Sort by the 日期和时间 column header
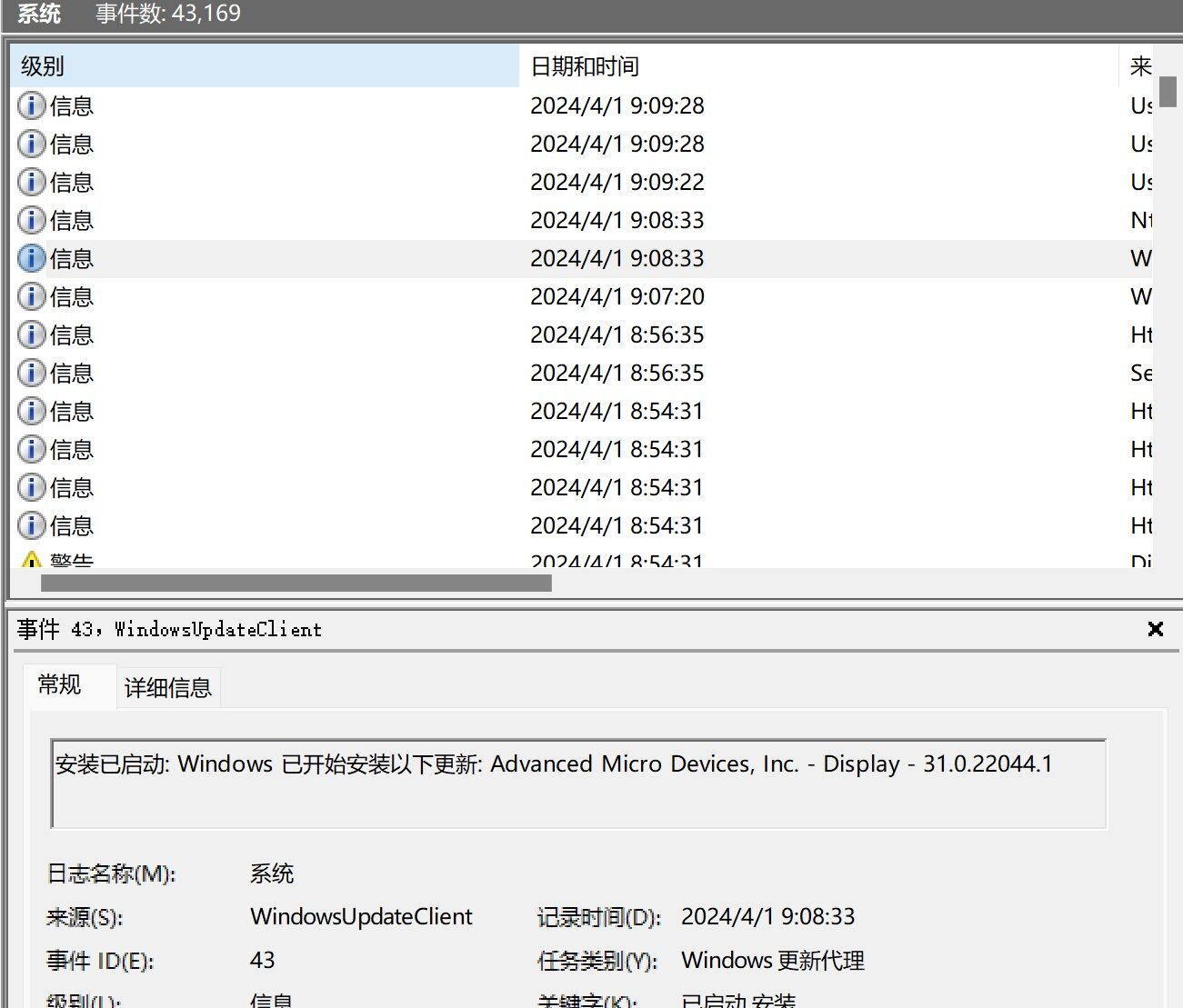Screen dimensions: 1183x1008 (818, 66)
